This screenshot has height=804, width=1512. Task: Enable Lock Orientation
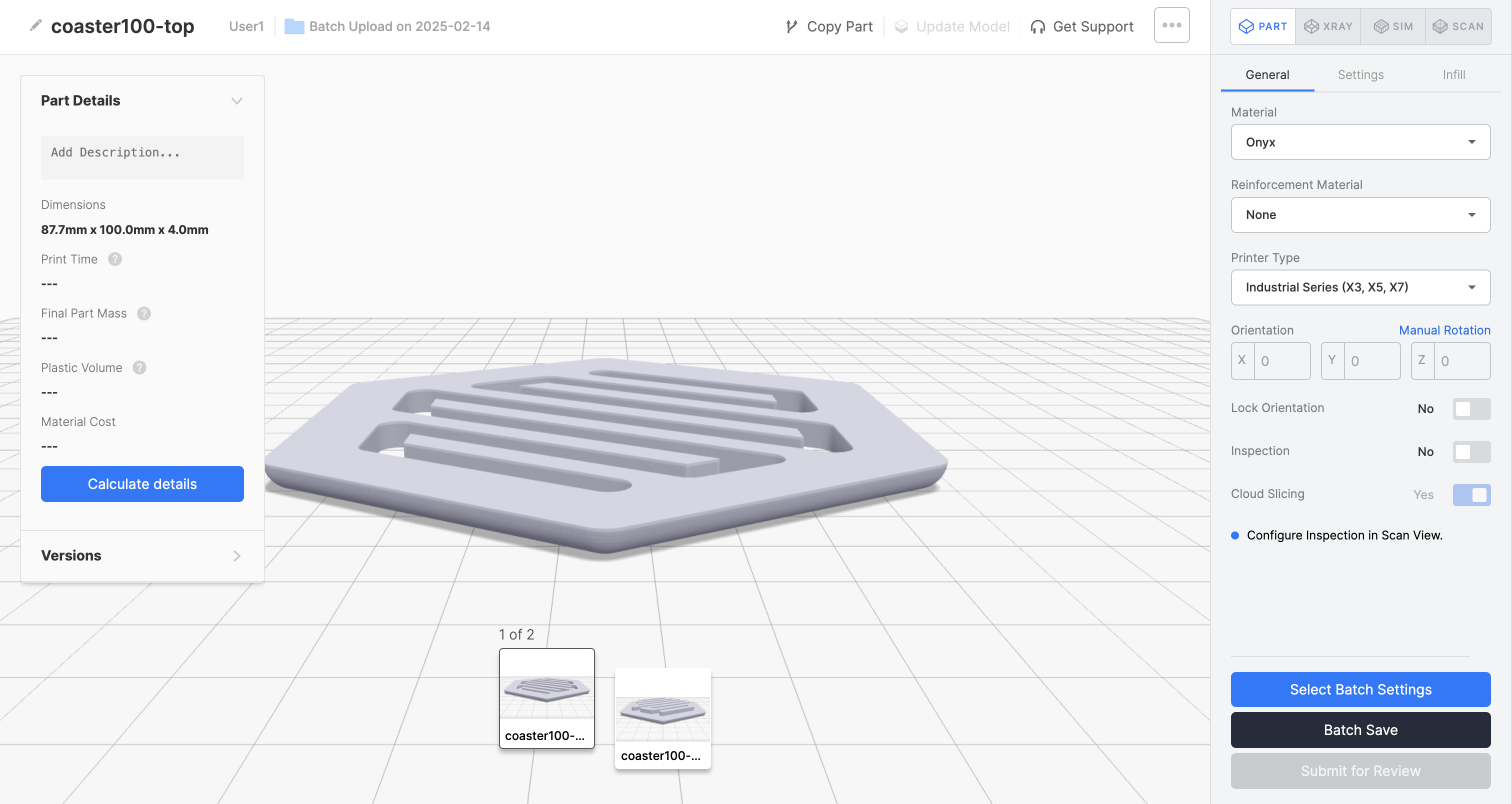[1471, 408]
